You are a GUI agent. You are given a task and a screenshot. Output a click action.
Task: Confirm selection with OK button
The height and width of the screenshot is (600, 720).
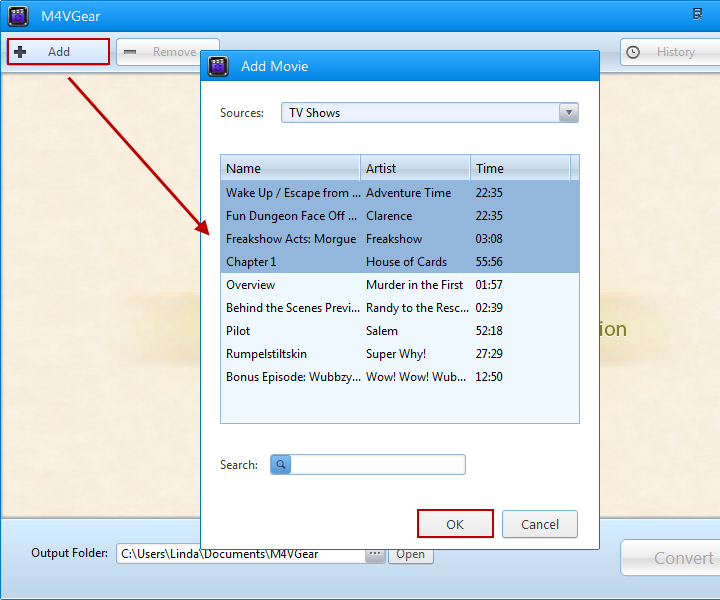coord(455,524)
